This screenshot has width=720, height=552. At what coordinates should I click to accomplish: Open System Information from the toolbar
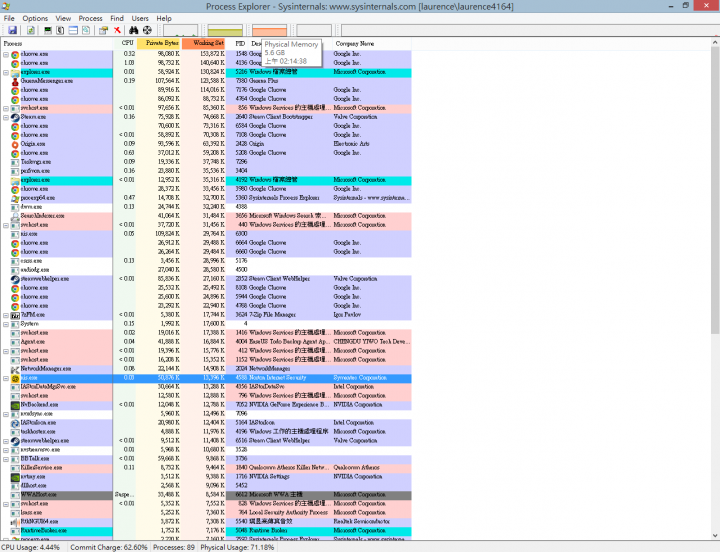coord(47,30)
